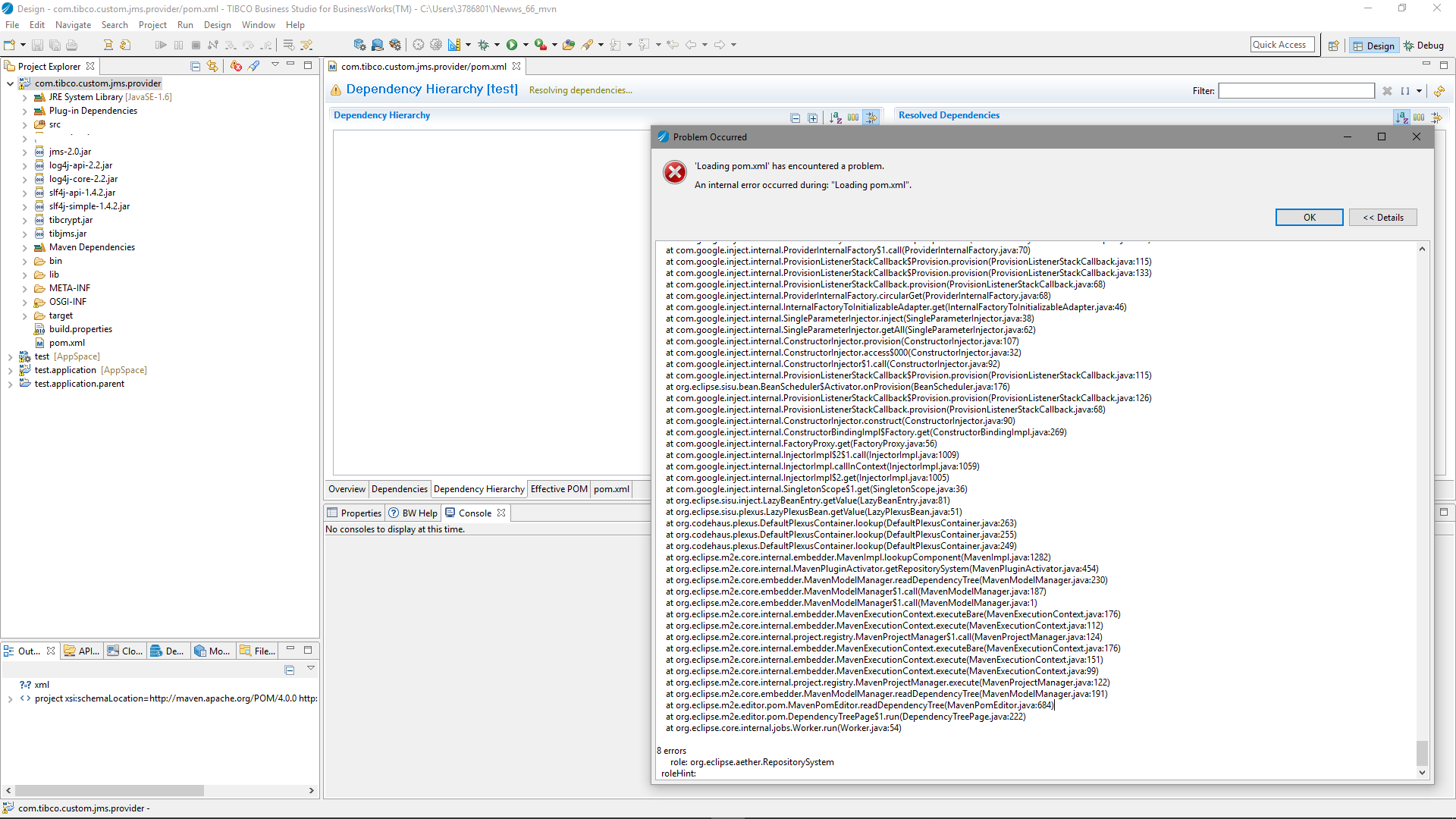
Task: Expand the Maven Dependencies node
Action: [24, 247]
